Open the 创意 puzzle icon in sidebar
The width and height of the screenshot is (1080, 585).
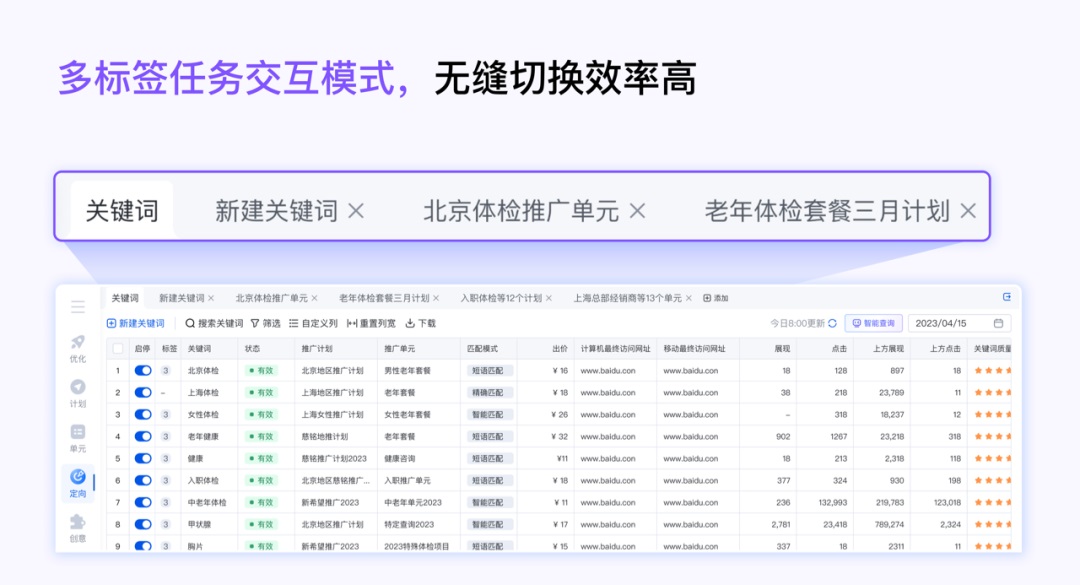coord(78,522)
